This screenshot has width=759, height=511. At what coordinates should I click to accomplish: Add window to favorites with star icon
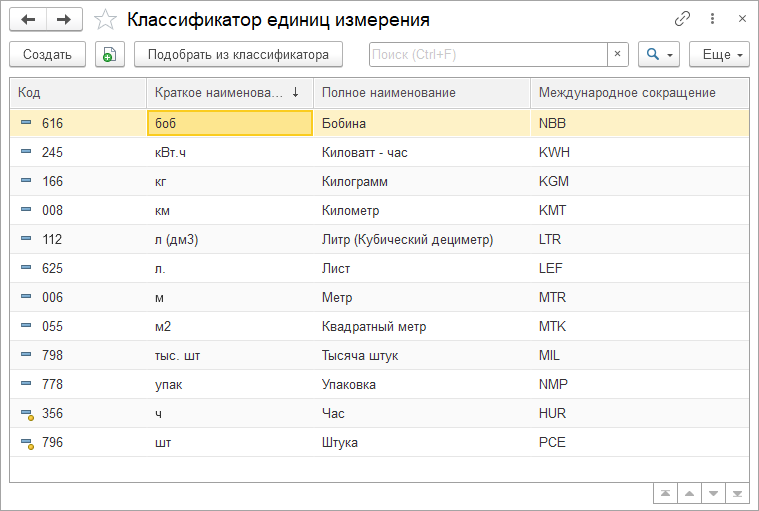point(104,19)
